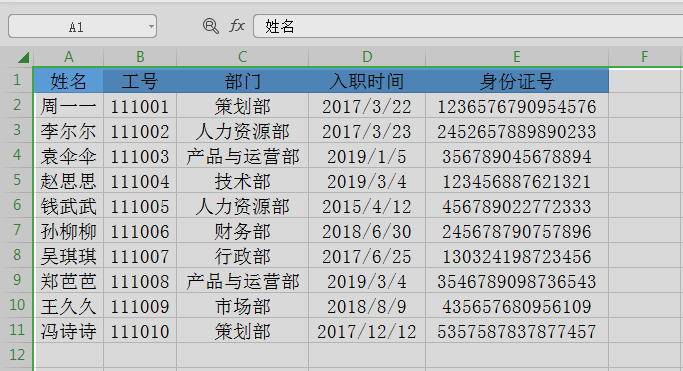Click employee number 111010
Image resolution: width=683 pixels, height=371 pixels.
click(140, 331)
